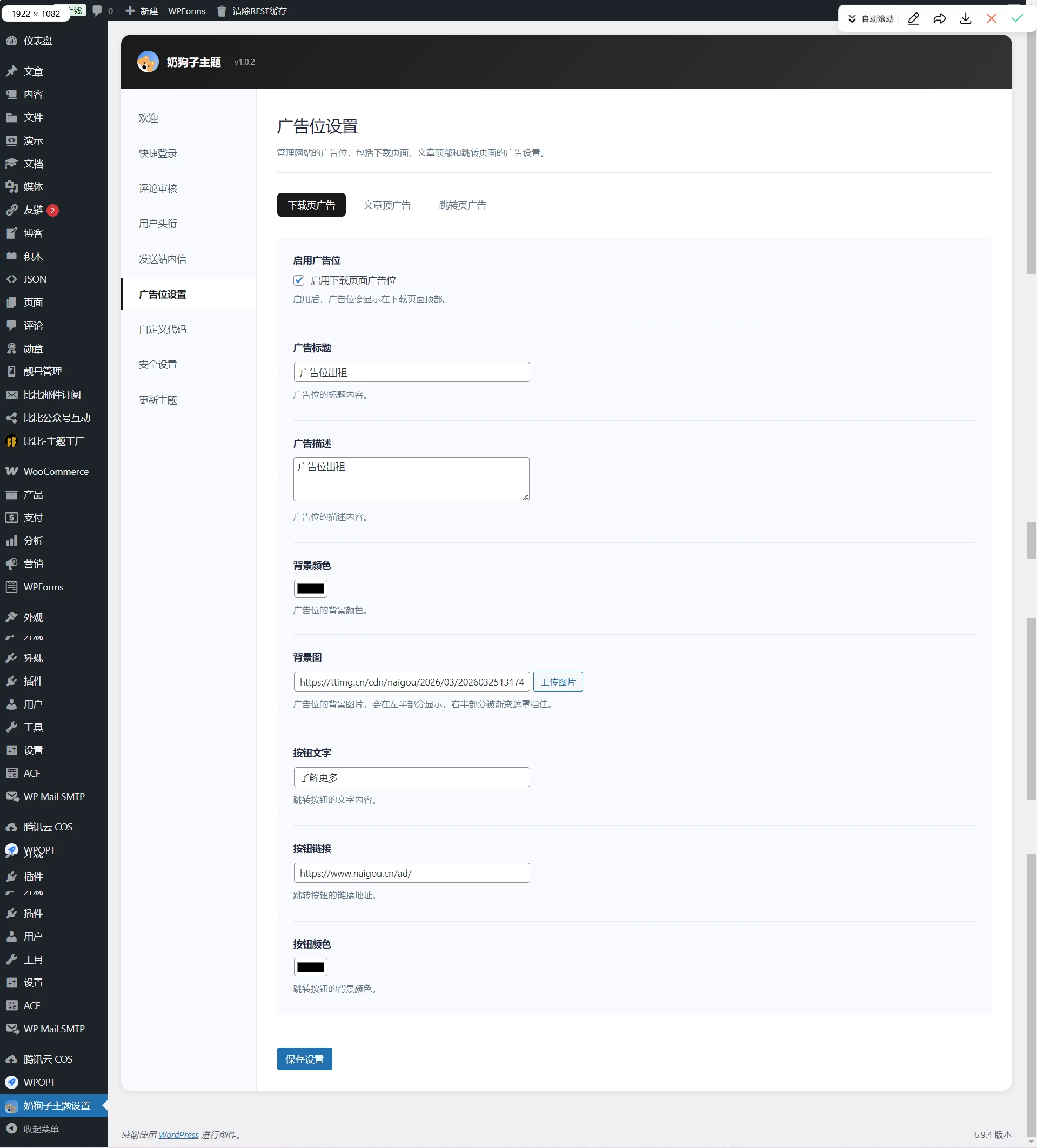Open the 背景颜色 color picker swatch

[x=310, y=588]
